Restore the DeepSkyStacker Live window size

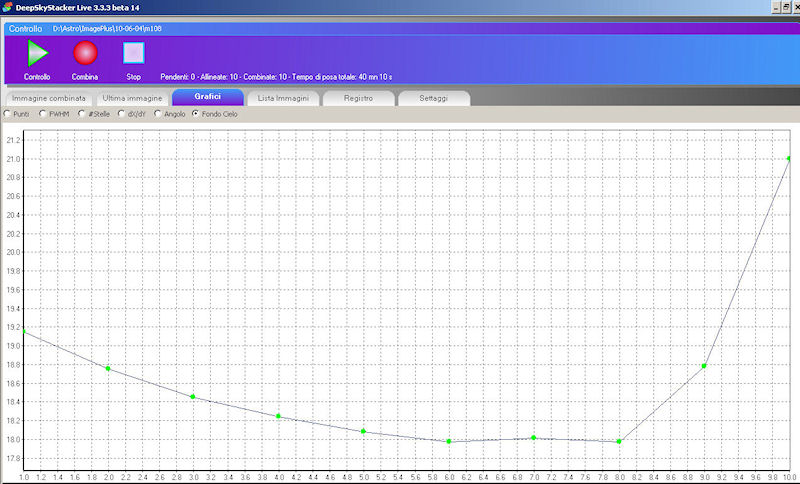[786, 7]
